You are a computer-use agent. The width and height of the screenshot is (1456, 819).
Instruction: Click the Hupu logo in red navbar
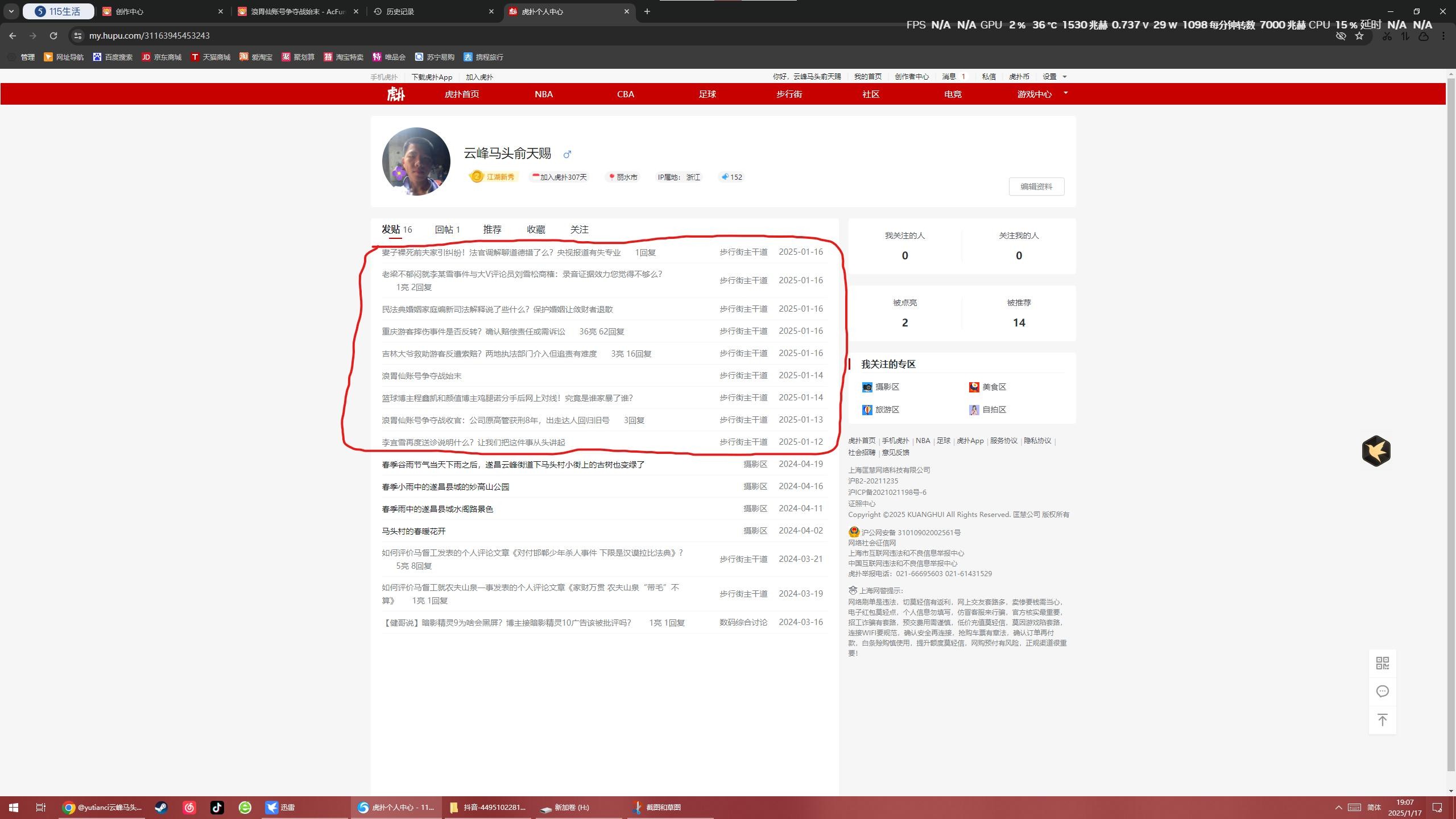(395, 94)
